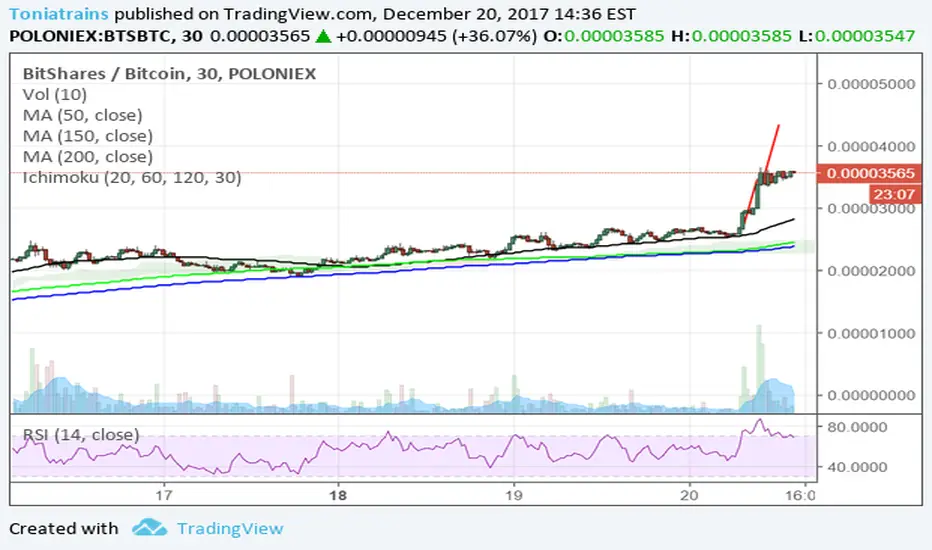Click the tallest green volume bar
This screenshot has width=932, height=550.
(759, 367)
